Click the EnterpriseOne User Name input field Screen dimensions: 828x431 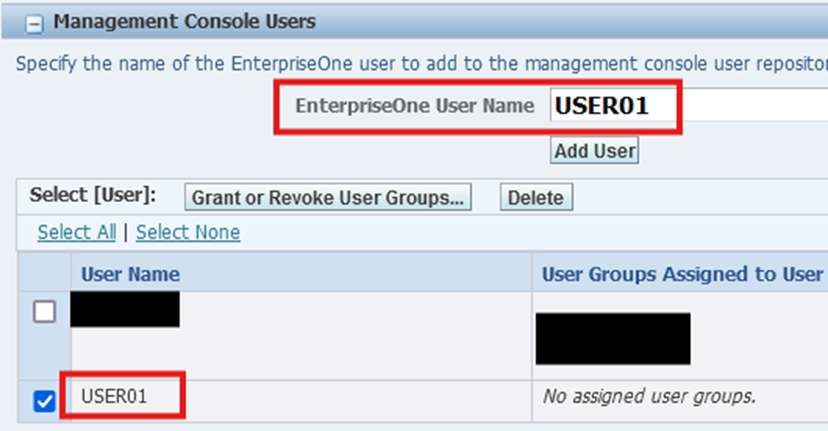(689, 106)
